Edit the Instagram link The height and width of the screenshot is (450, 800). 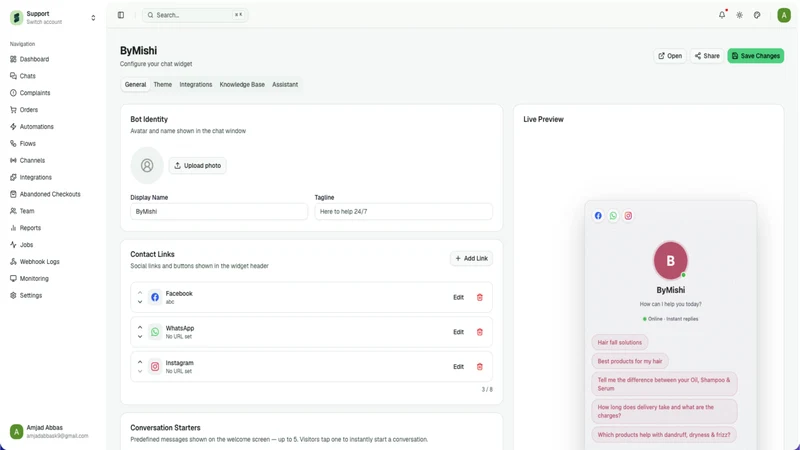point(458,367)
